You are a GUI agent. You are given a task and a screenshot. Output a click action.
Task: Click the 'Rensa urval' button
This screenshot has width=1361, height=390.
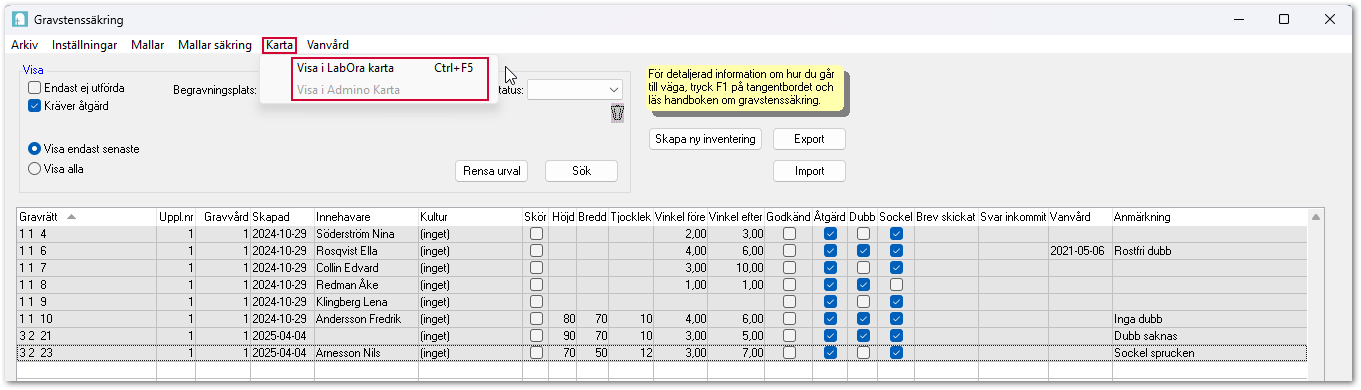pos(491,171)
